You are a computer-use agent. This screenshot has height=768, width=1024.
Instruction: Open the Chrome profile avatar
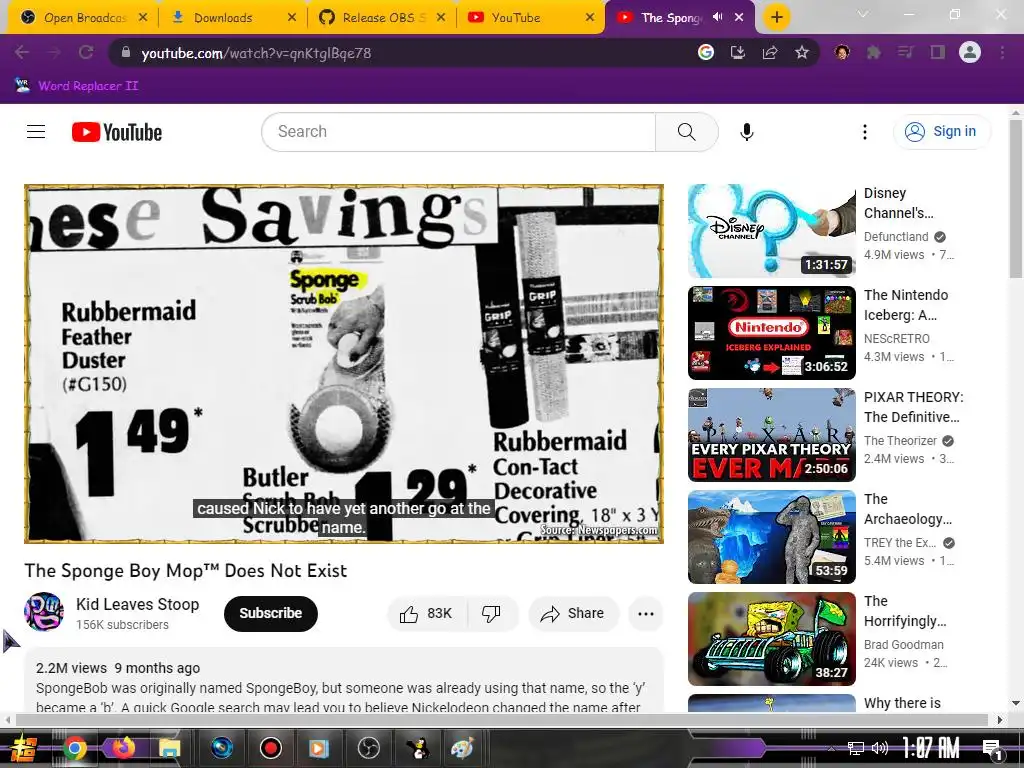point(970,53)
